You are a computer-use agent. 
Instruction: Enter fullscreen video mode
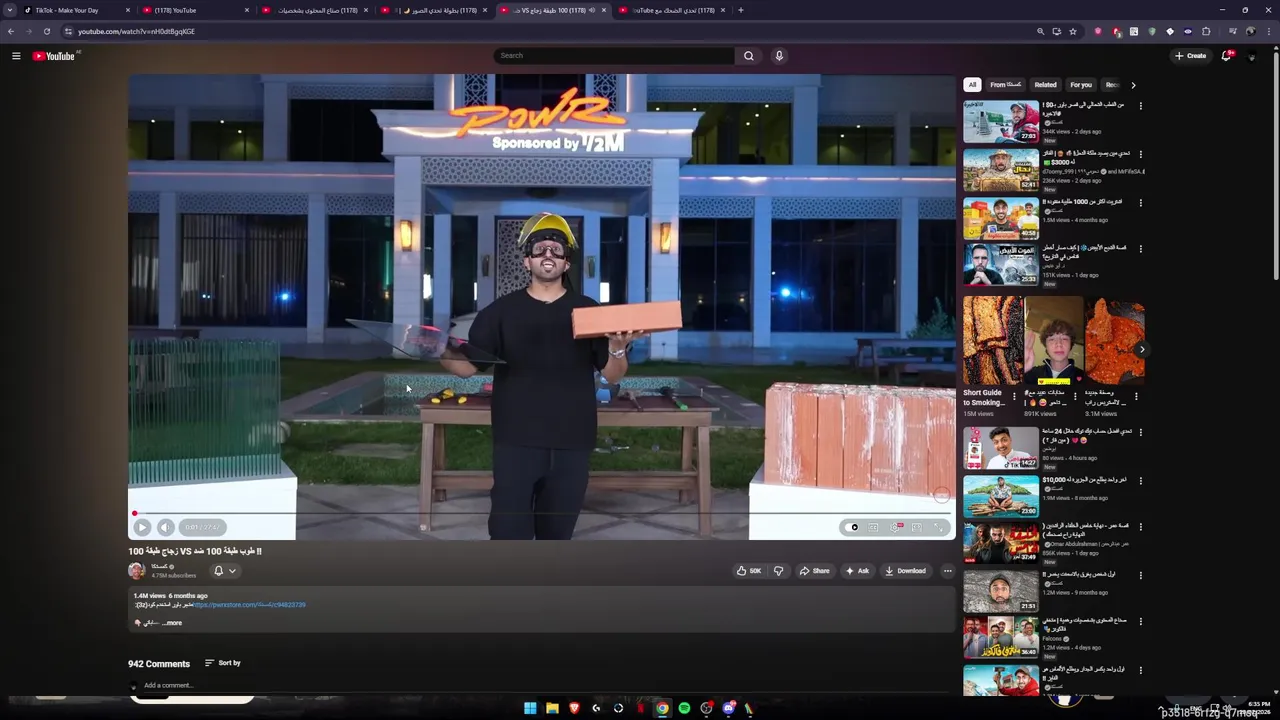click(938, 527)
